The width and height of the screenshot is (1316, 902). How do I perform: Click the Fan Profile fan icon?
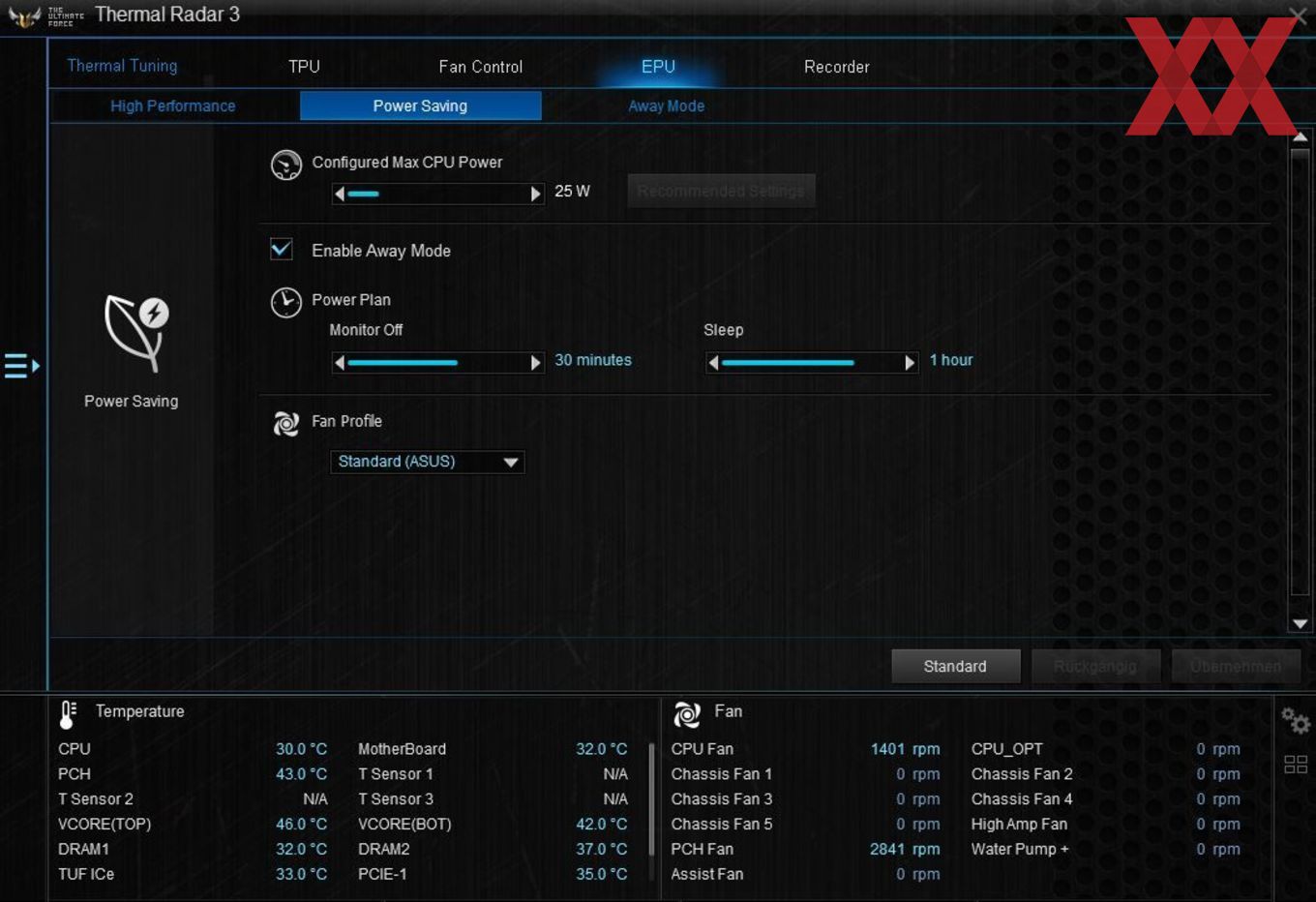click(286, 424)
